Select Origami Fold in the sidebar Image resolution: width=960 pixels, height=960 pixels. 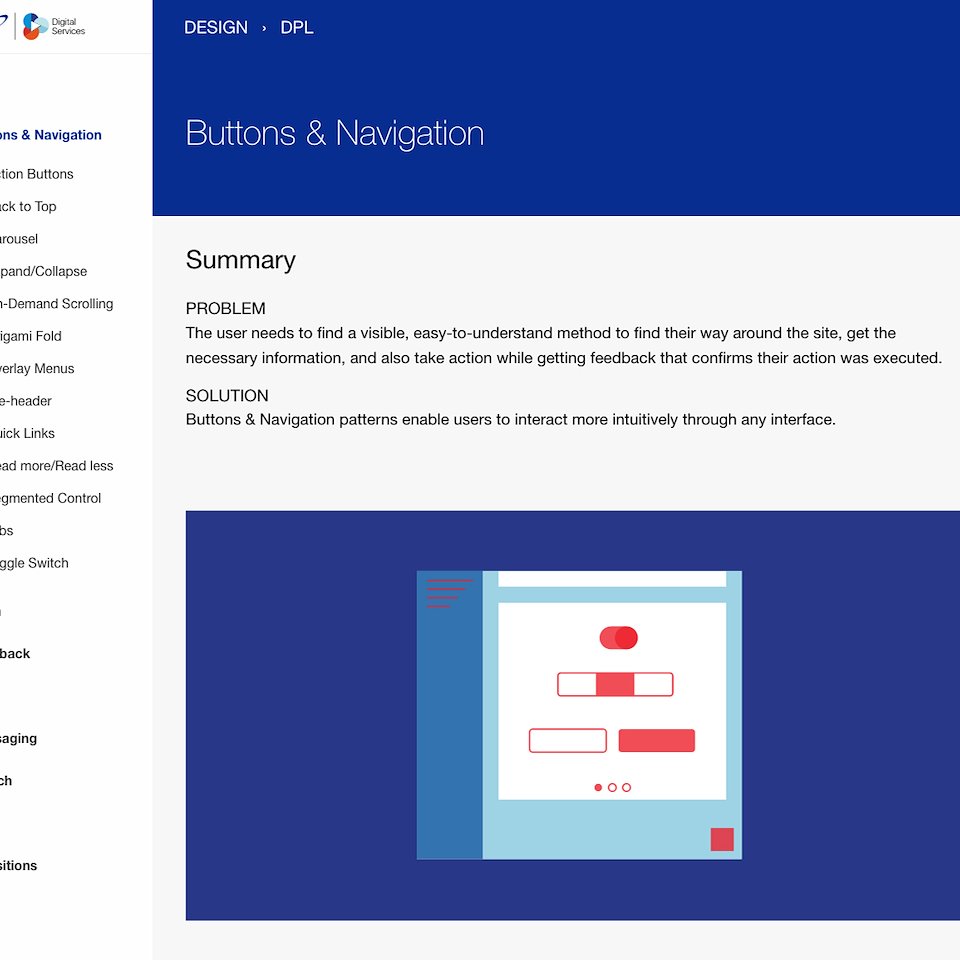pyautogui.click(x=31, y=336)
